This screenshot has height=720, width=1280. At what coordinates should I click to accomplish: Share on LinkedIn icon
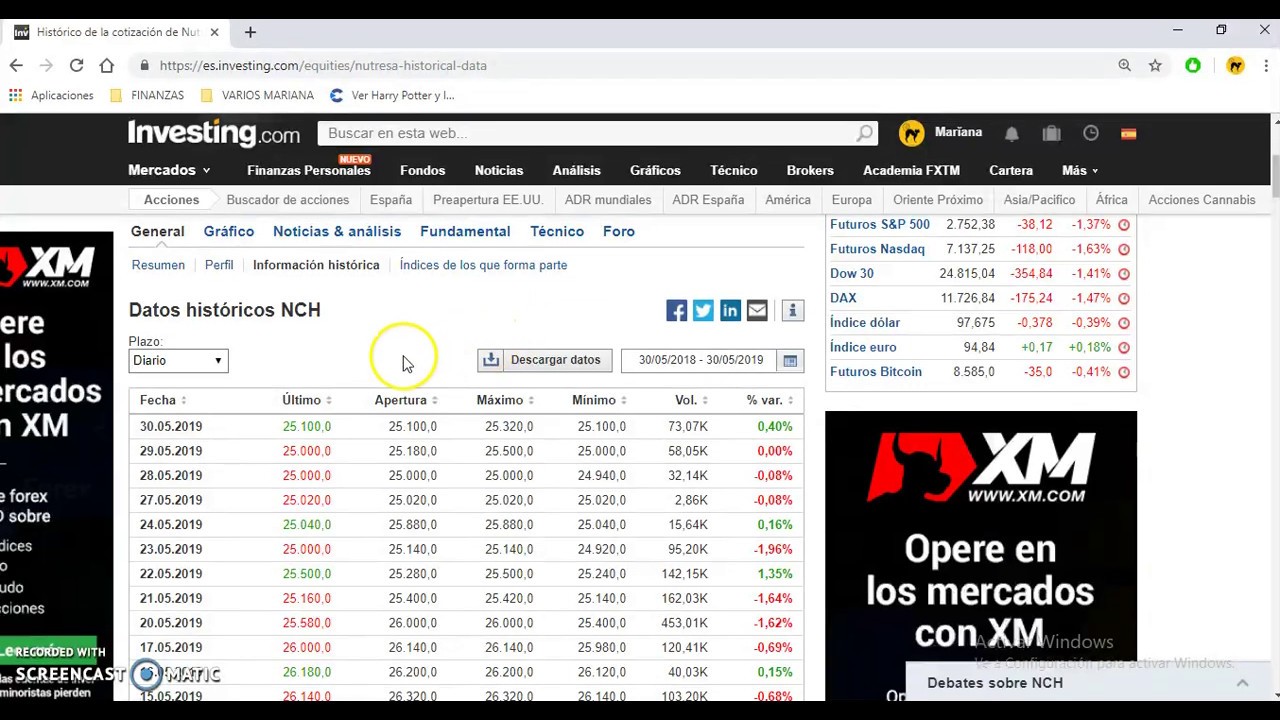730,311
